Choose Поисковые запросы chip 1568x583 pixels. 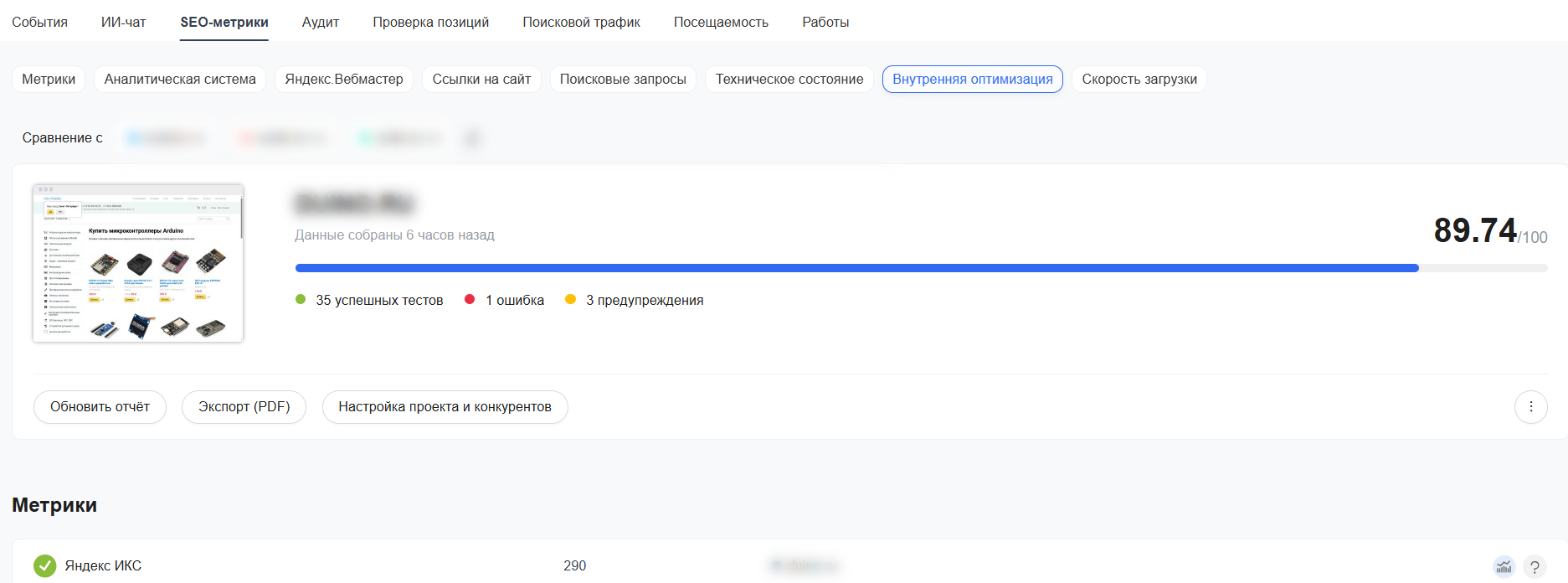point(623,79)
